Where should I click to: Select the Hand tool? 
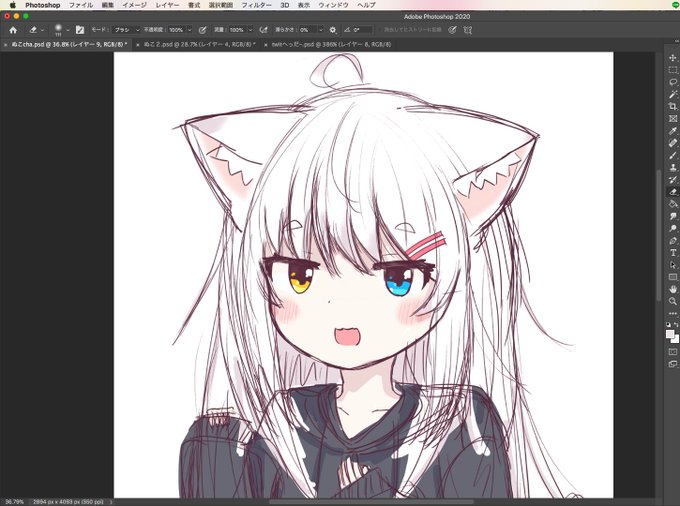(673, 289)
